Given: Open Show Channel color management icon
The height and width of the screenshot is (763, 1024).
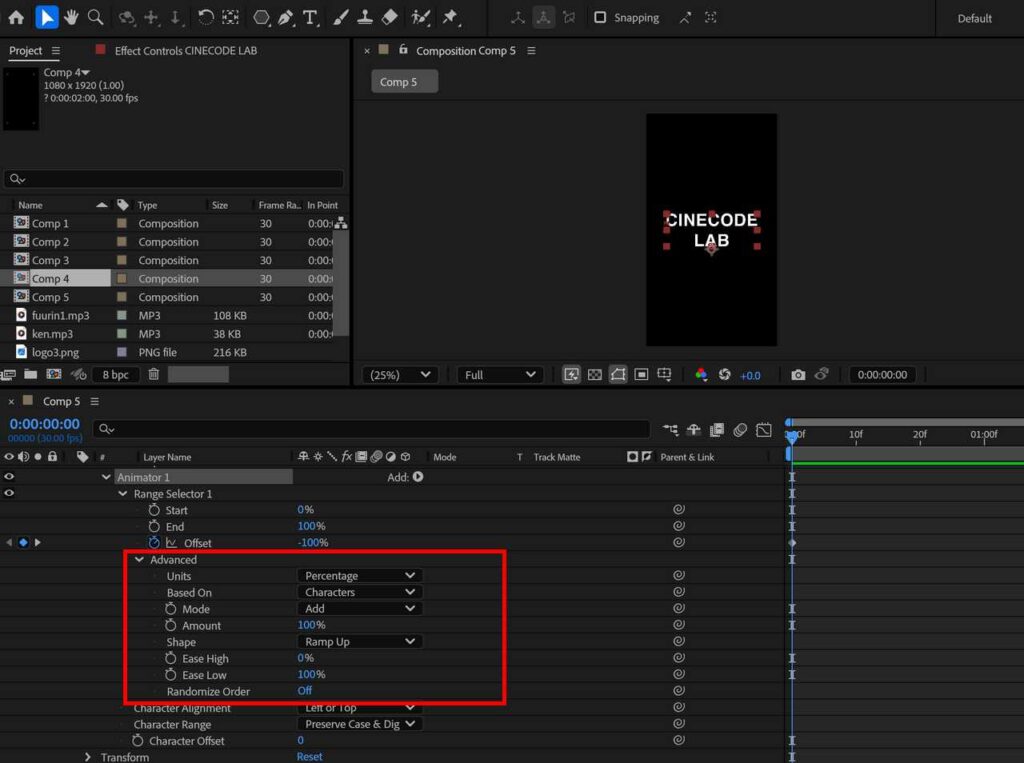Looking at the screenshot, I should (701, 374).
